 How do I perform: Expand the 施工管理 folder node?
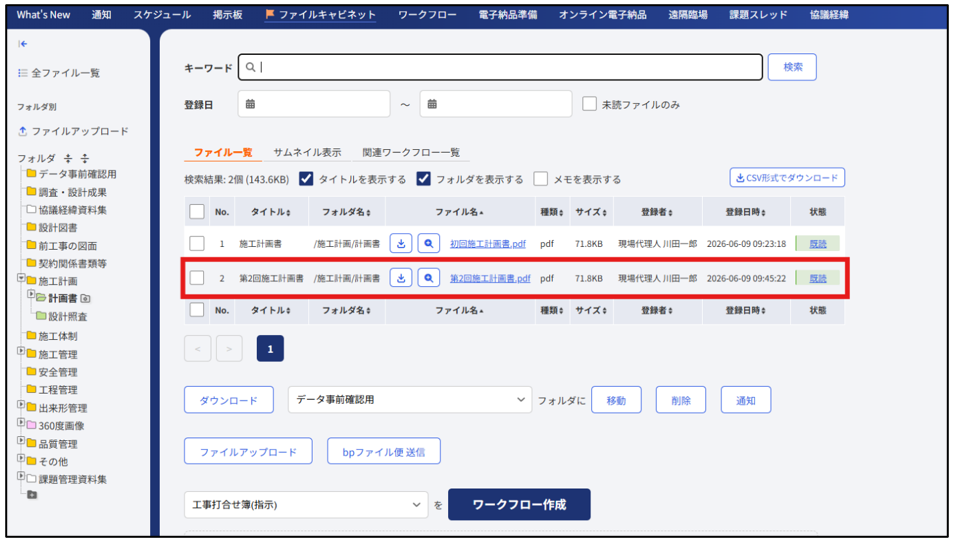click(21, 352)
